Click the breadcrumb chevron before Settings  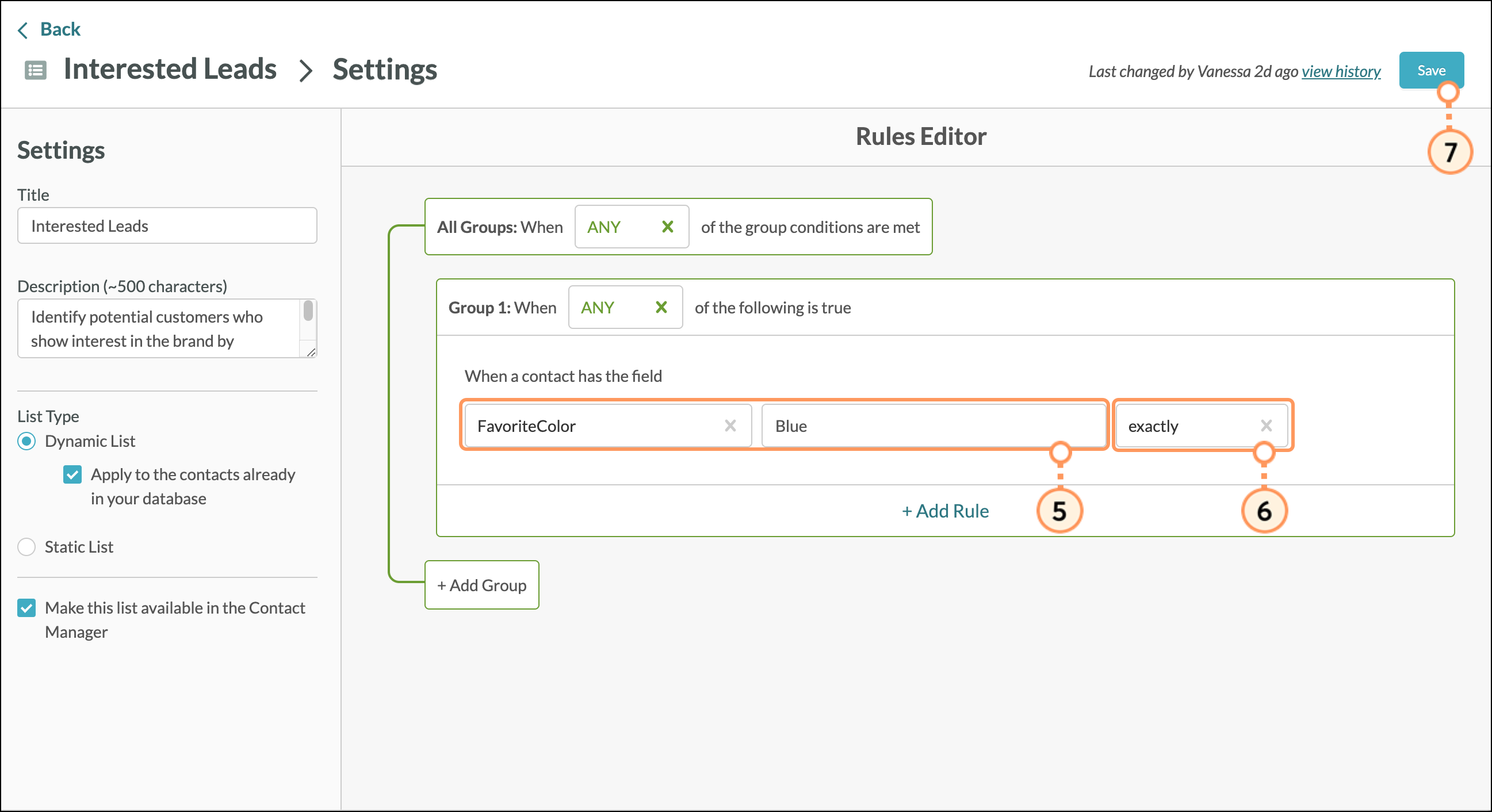(x=305, y=71)
